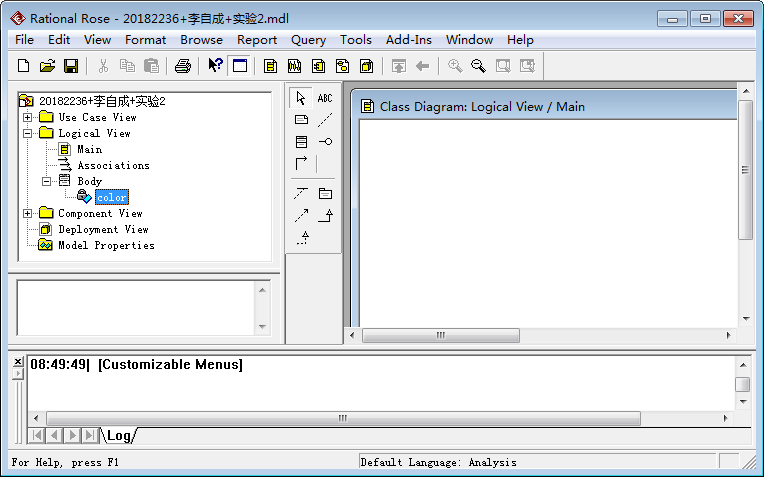Image resolution: width=764 pixels, height=477 pixels.
Task: Save the model using the floppy icon
Action: (71, 66)
